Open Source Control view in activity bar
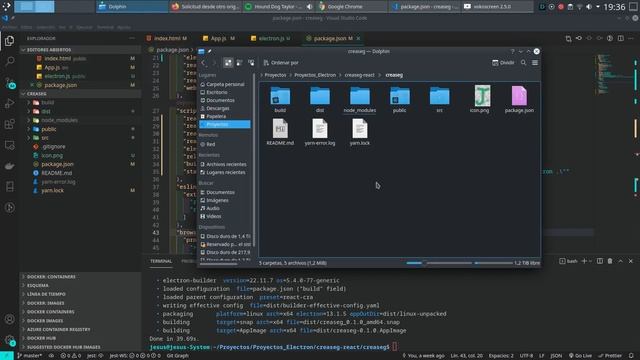 coord(10,83)
